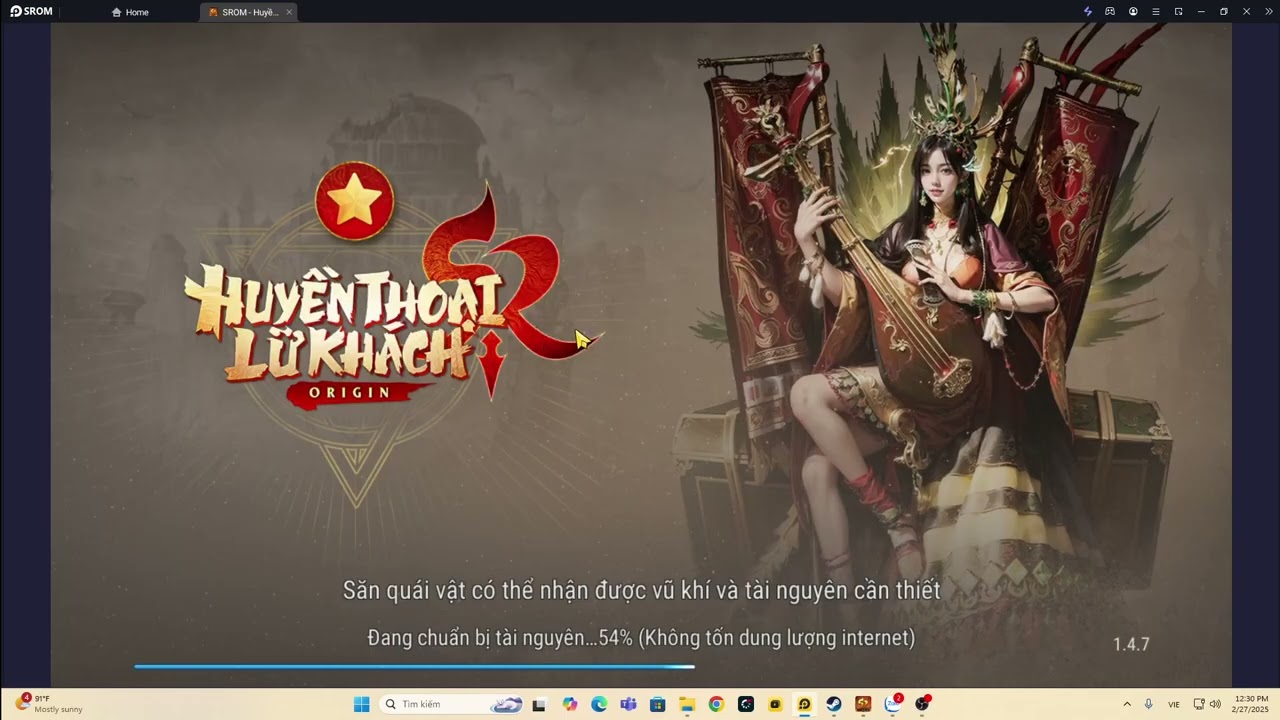Expand the double-chevron side panel
The image size is (1280, 720).
tap(1269, 12)
